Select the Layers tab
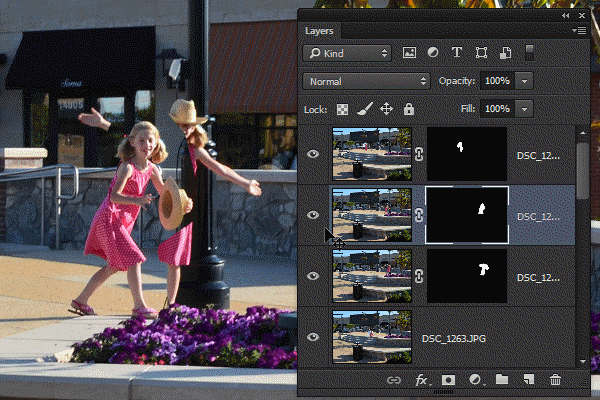This screenshot has width=600, height=400. 319,31
